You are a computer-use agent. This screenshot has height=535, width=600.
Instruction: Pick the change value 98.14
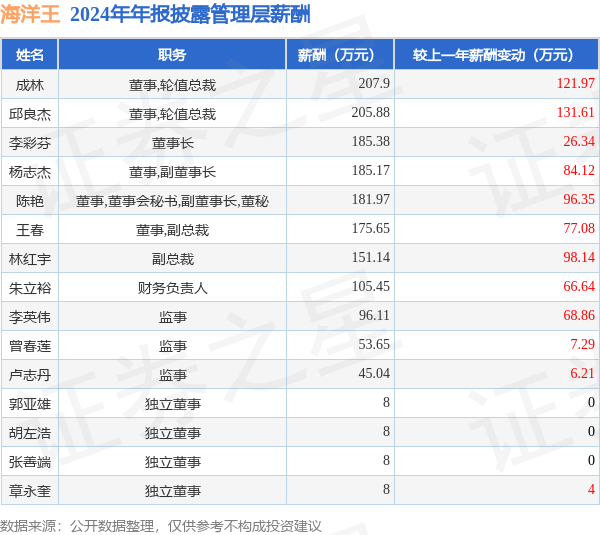pos(579,257)
